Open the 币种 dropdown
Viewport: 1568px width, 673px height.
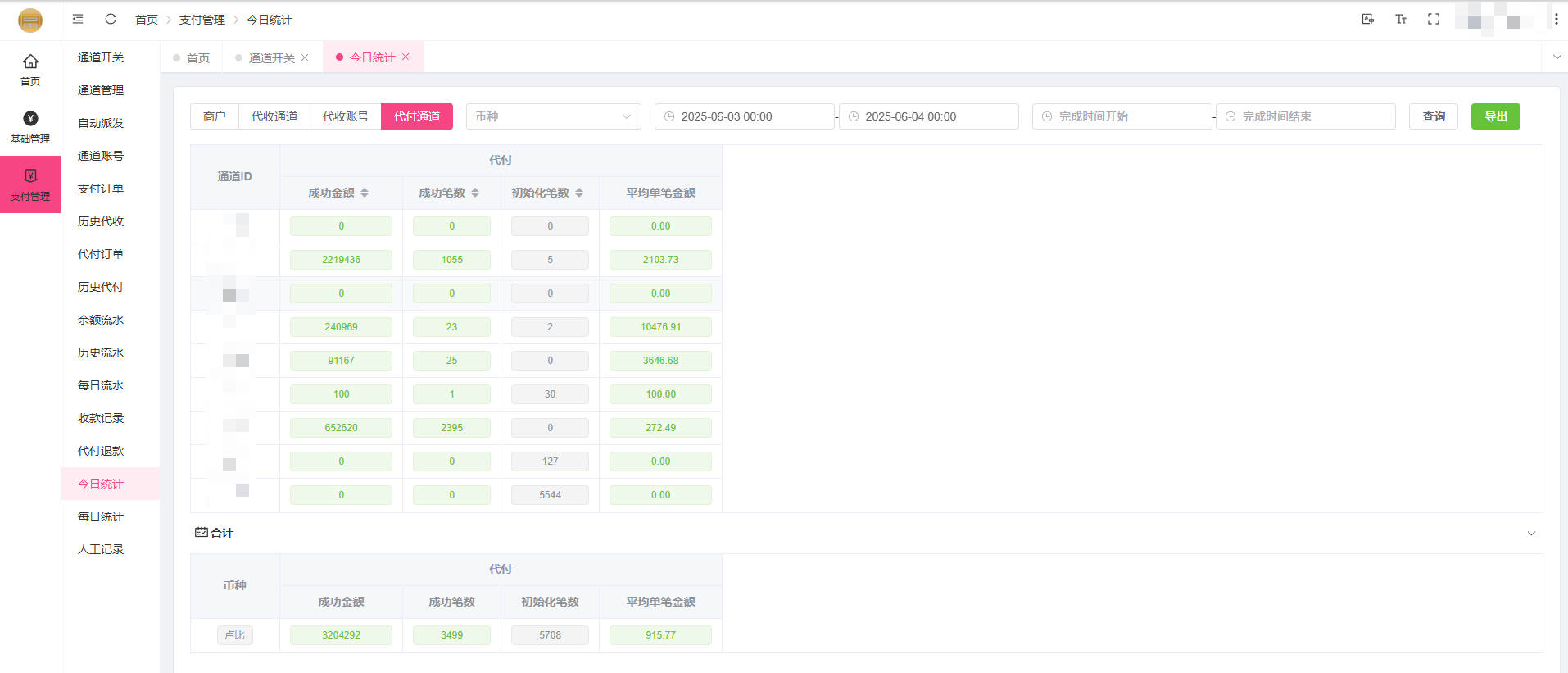553,116
